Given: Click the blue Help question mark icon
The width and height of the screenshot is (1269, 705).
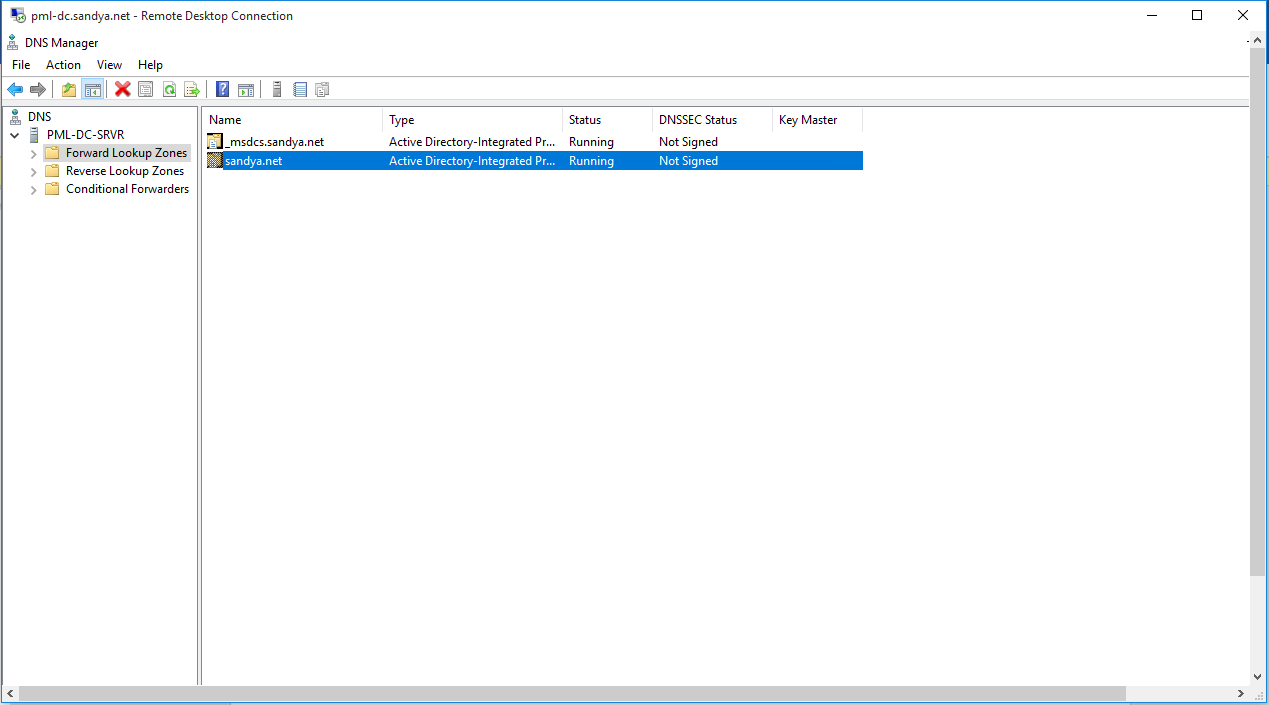Looking at the screenshot, I should click(x=223, y=90).
